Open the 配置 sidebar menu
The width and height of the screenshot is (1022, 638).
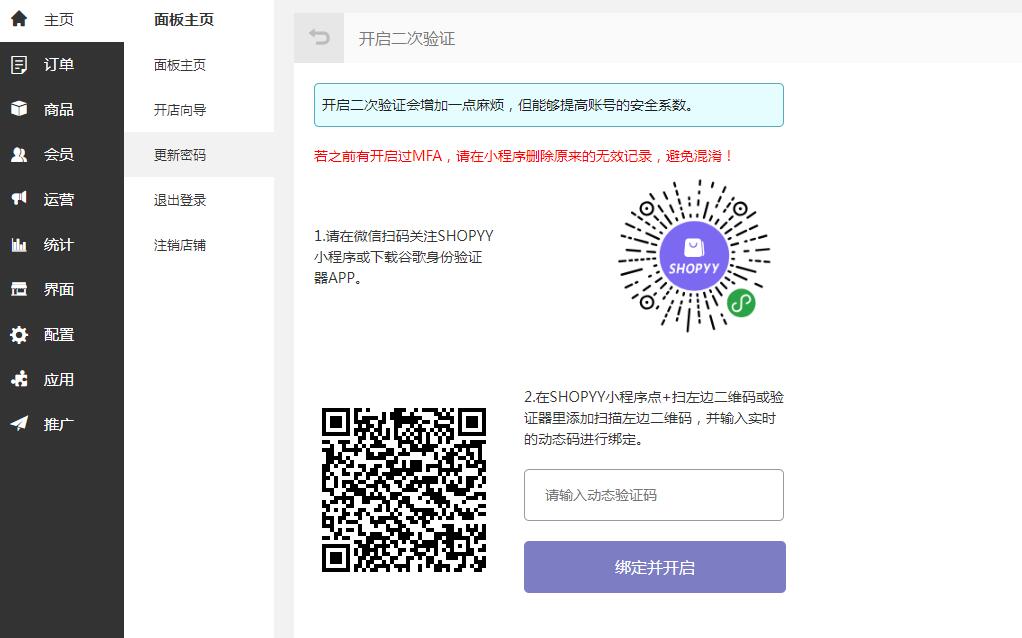(62, 334)
